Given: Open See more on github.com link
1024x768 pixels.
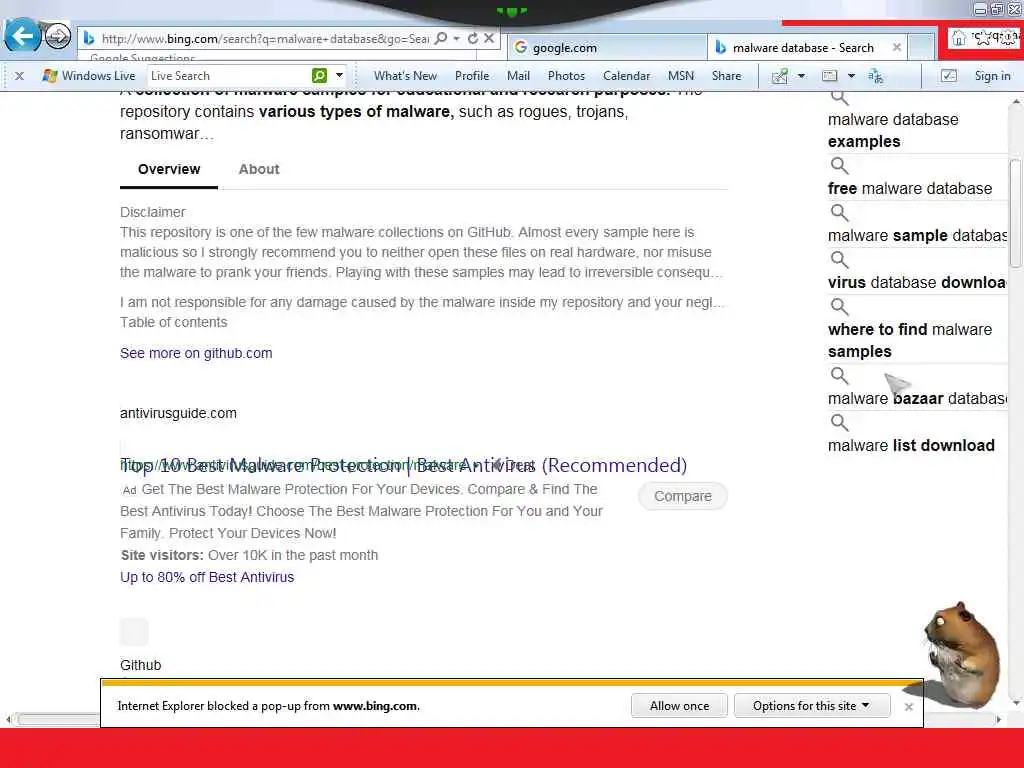Looking at the screenshot, I should (196, 353).
